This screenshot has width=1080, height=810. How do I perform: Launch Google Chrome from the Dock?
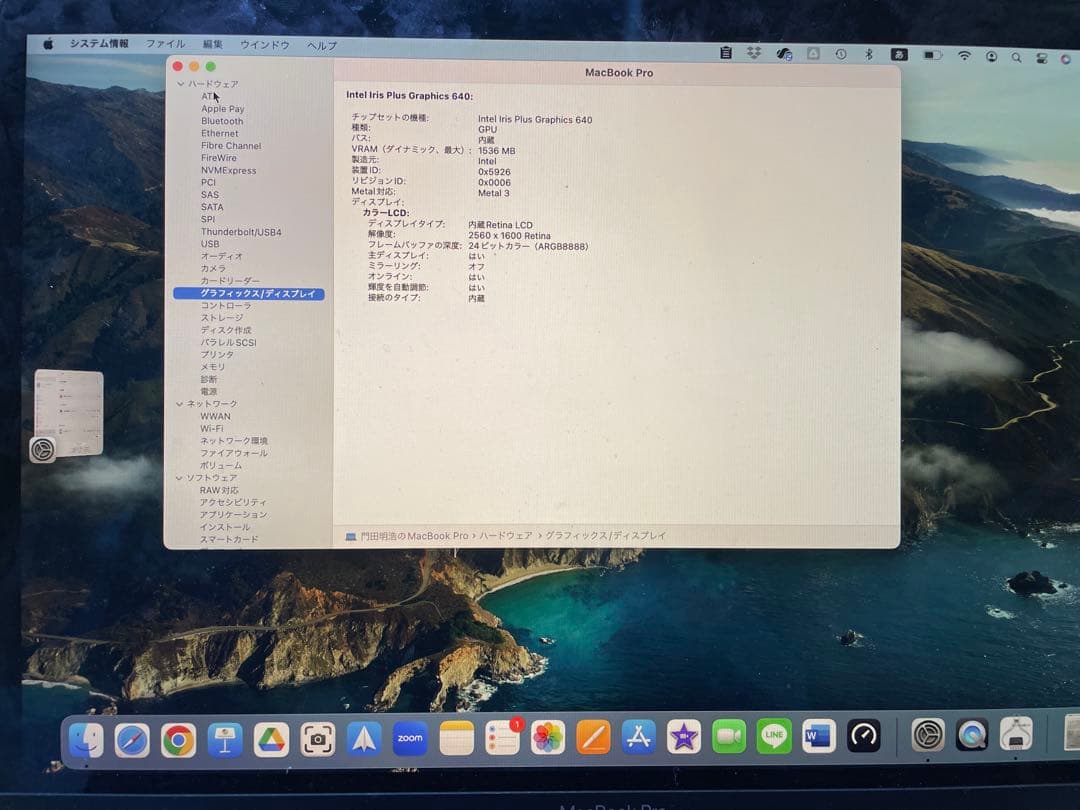tap(180, 738)
